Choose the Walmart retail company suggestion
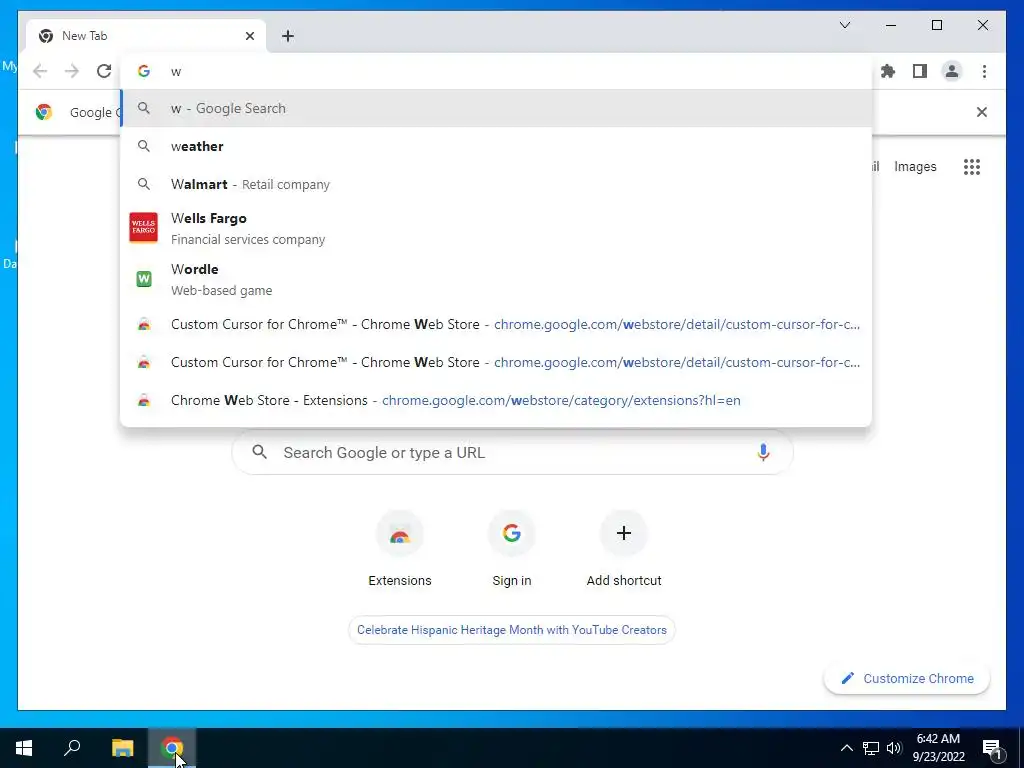Viewport: 1024px width, 768px height. (496, 184)
